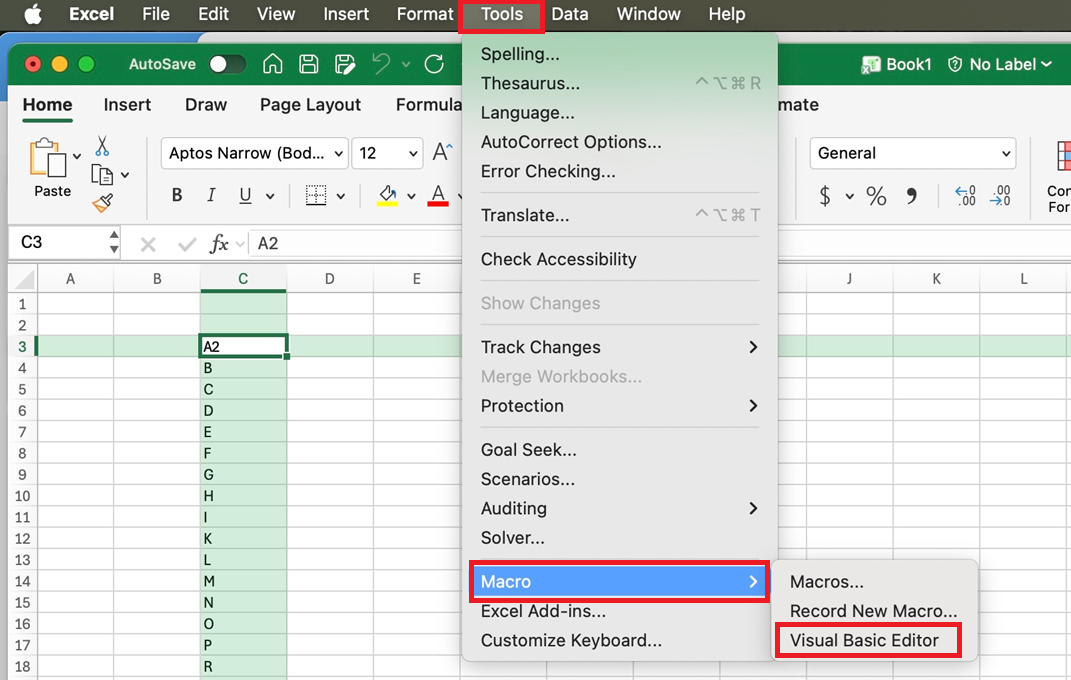Expand the currency format arrow
This screenshot has height=680, width=1071.
pyautogui.click(x=850, y=197)
